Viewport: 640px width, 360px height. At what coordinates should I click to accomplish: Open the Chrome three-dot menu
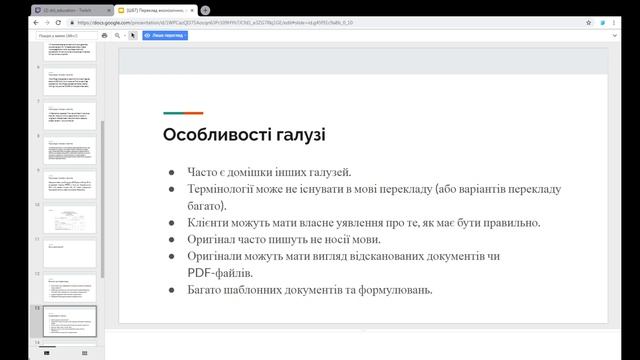(614, 23)
